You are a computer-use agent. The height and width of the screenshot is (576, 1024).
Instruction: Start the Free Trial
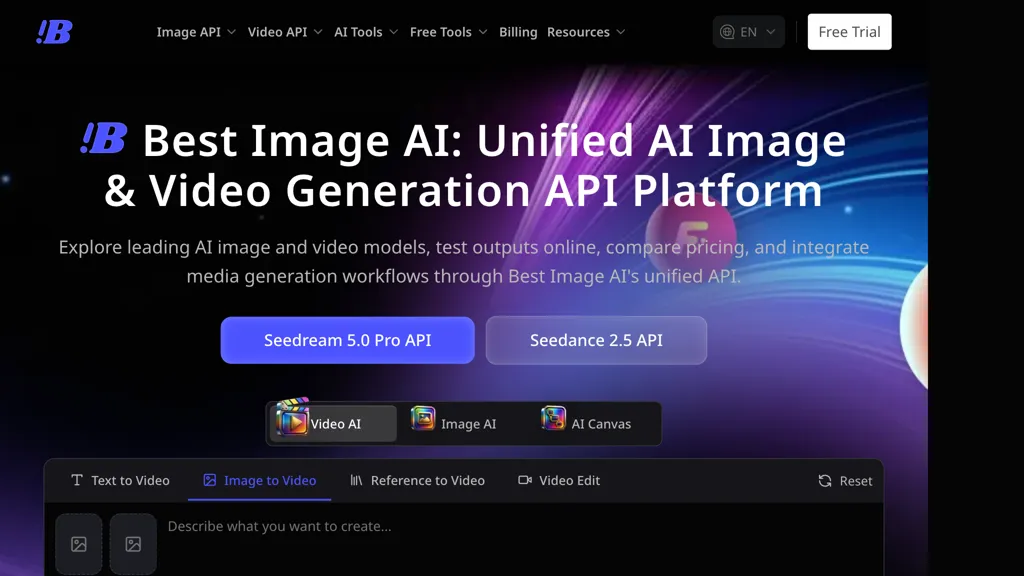click(x=849, y=32)
